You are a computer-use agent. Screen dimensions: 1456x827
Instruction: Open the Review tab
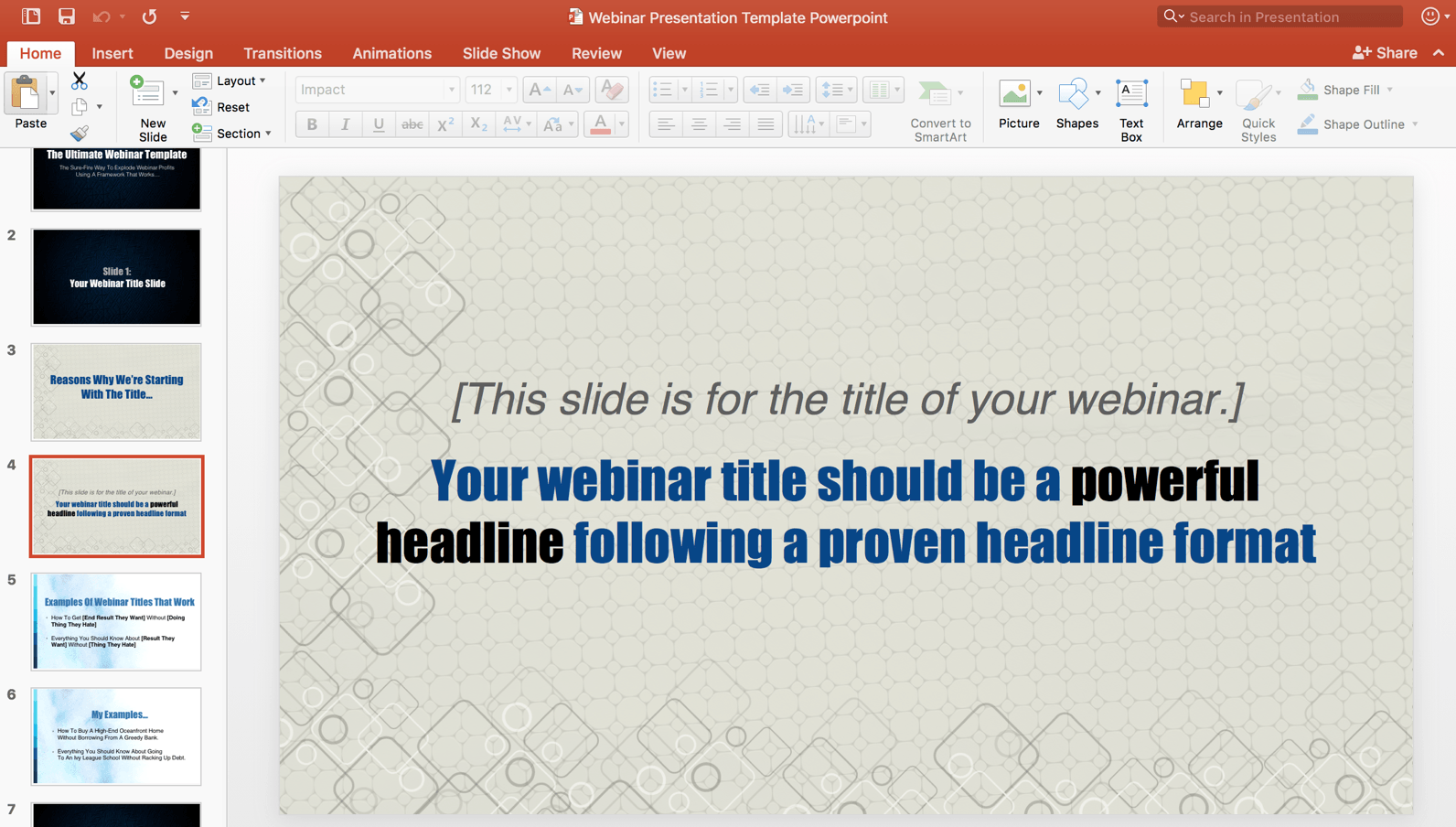tap(596, 53)
